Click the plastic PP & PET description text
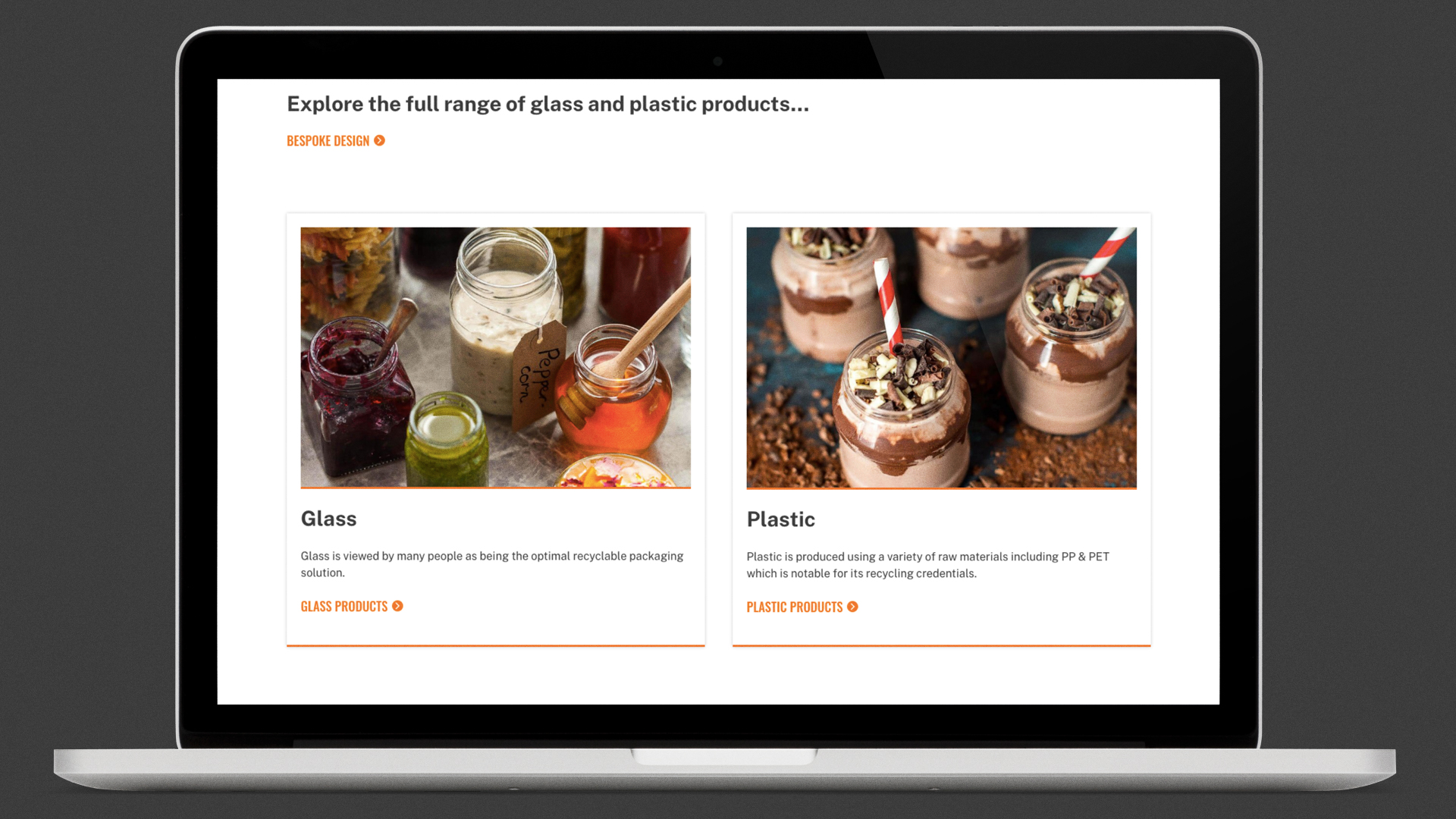 click(x=927, y=565)
